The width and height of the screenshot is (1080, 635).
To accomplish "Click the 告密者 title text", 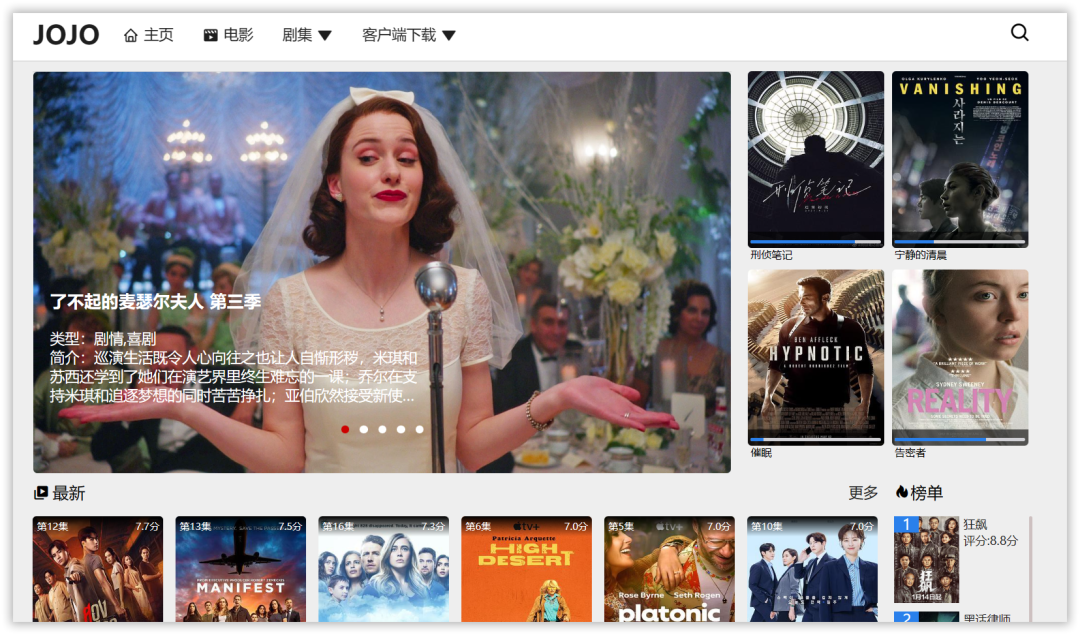I will (x=910, y=452).
